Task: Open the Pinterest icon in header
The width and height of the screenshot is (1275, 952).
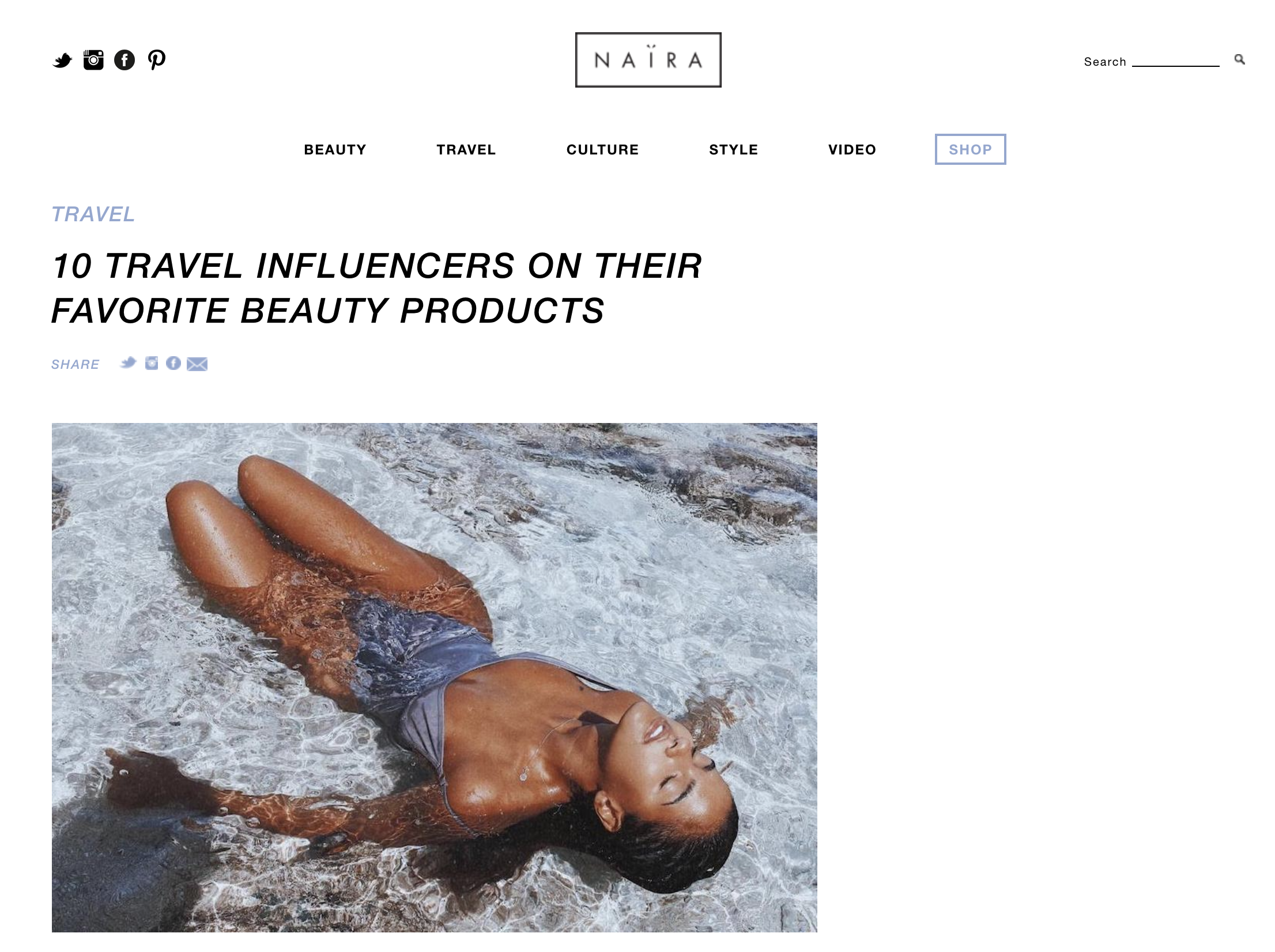Action: click(157, 60)
